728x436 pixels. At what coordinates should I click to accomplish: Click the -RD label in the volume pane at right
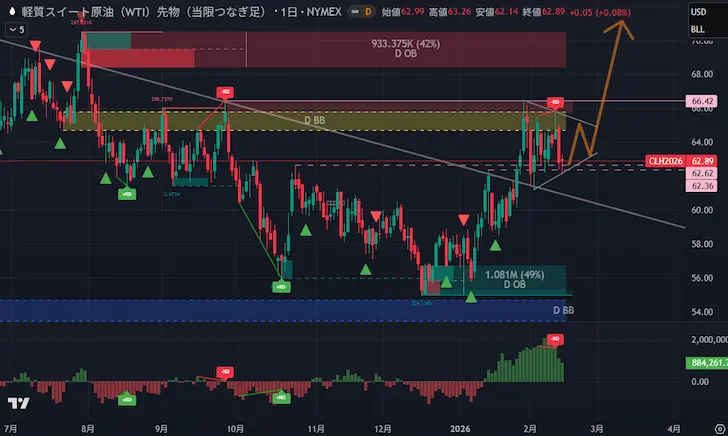tap(555, 340)
